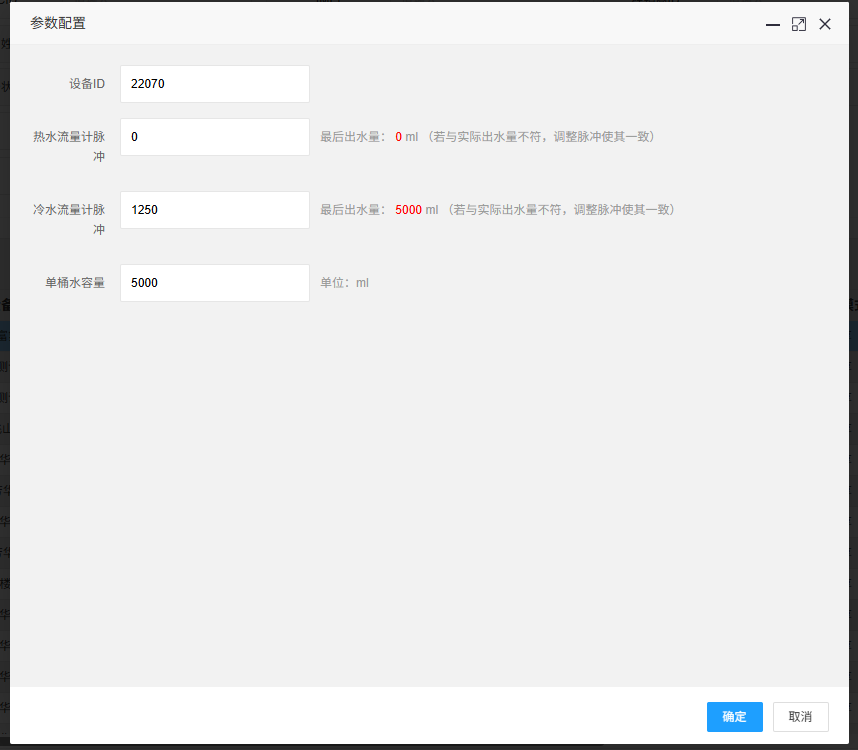Click the 单桶水容量 label

[75, 283]
